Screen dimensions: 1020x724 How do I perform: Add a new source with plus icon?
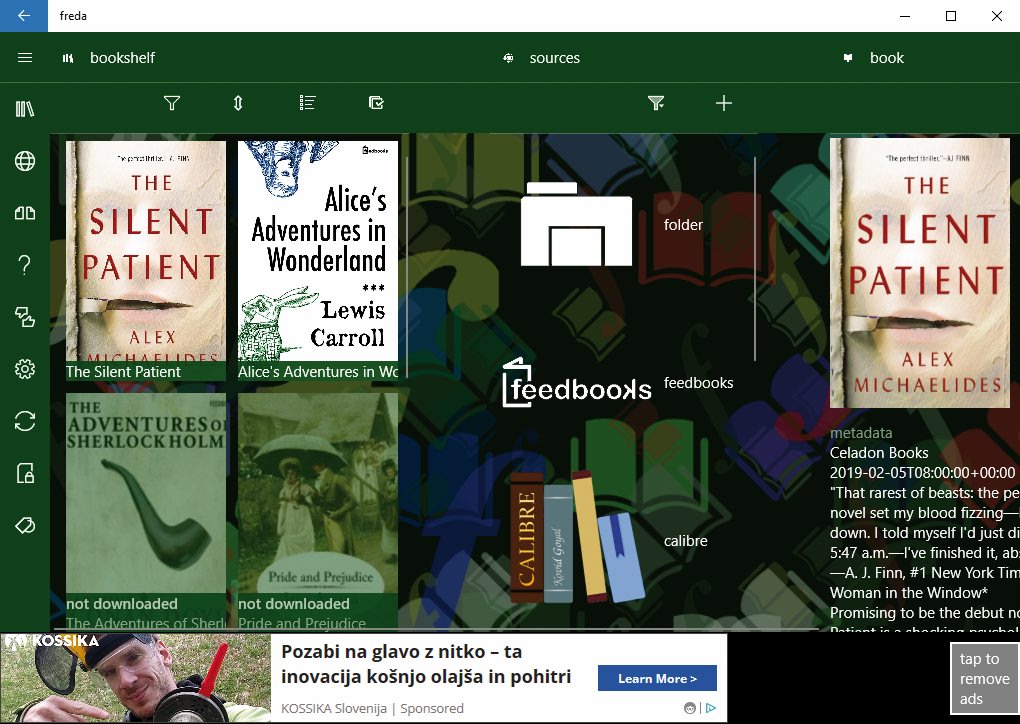tap(723, 103)
